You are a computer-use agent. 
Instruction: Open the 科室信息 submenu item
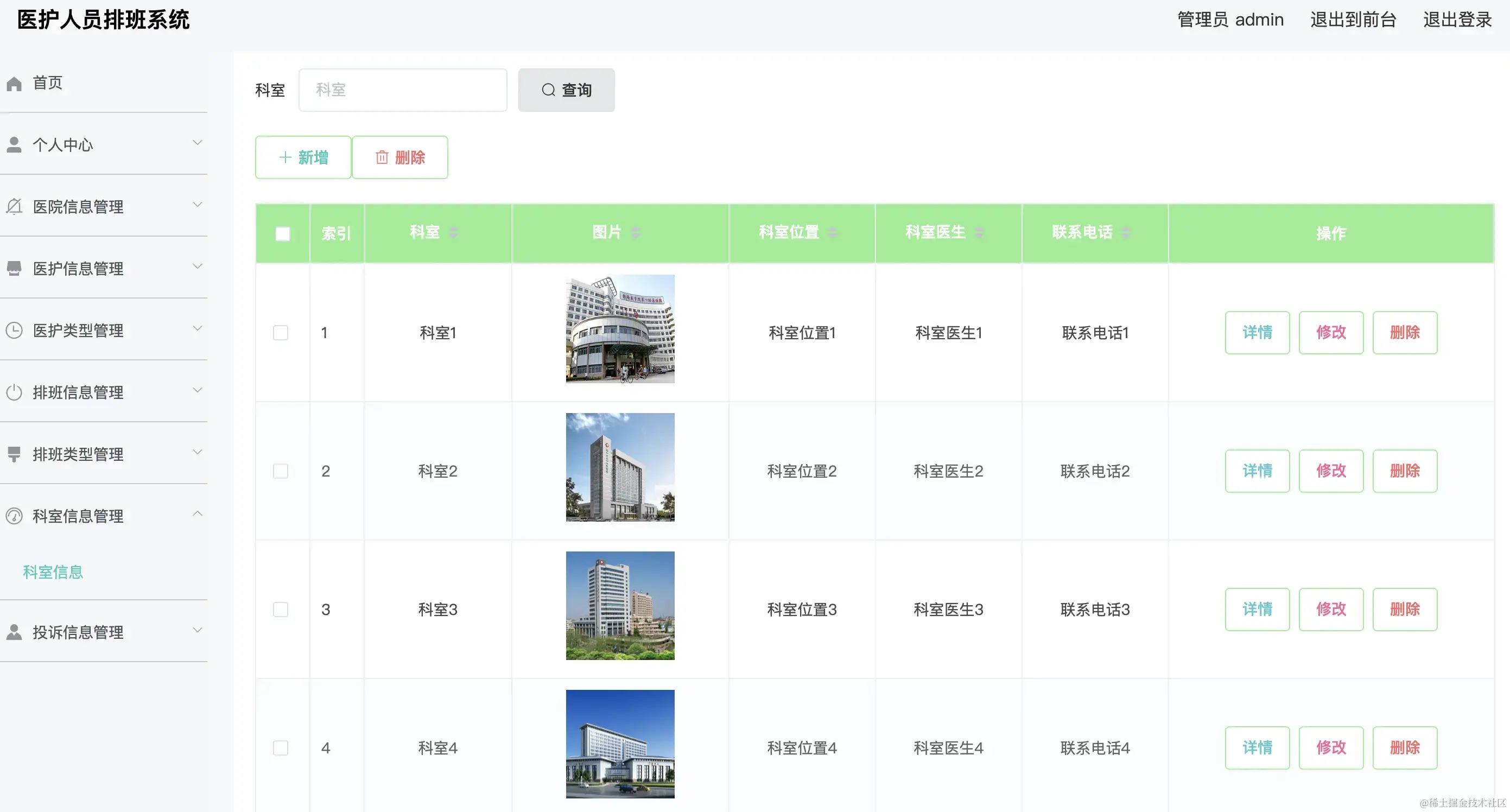coord(52,572)
